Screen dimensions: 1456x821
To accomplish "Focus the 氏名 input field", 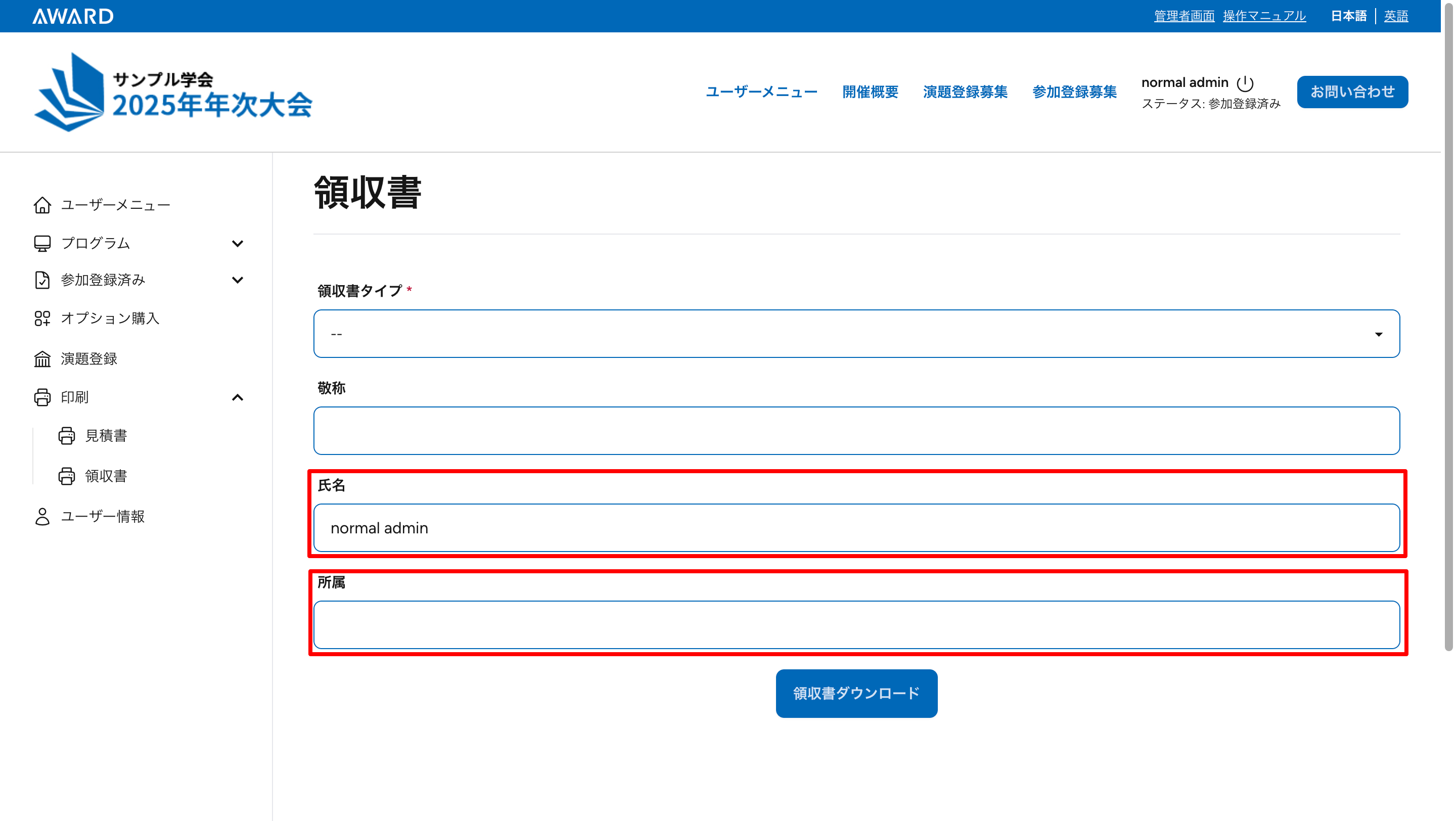I will coord(856,528).
